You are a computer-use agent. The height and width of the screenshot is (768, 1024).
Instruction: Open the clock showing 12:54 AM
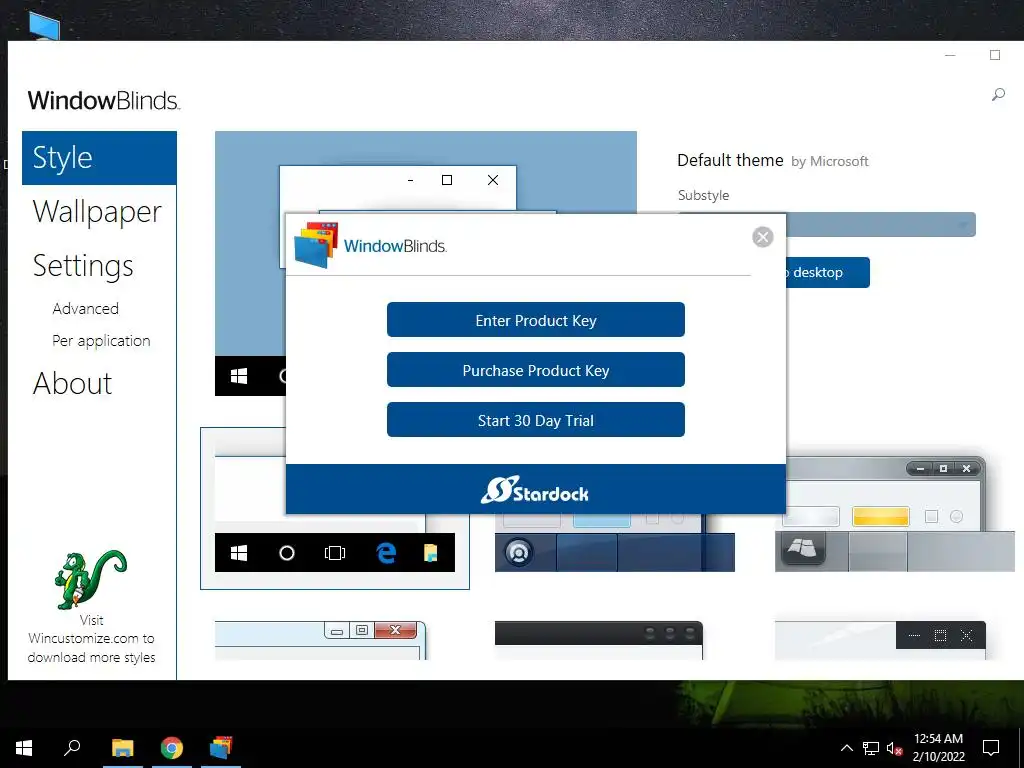[938, 748]
